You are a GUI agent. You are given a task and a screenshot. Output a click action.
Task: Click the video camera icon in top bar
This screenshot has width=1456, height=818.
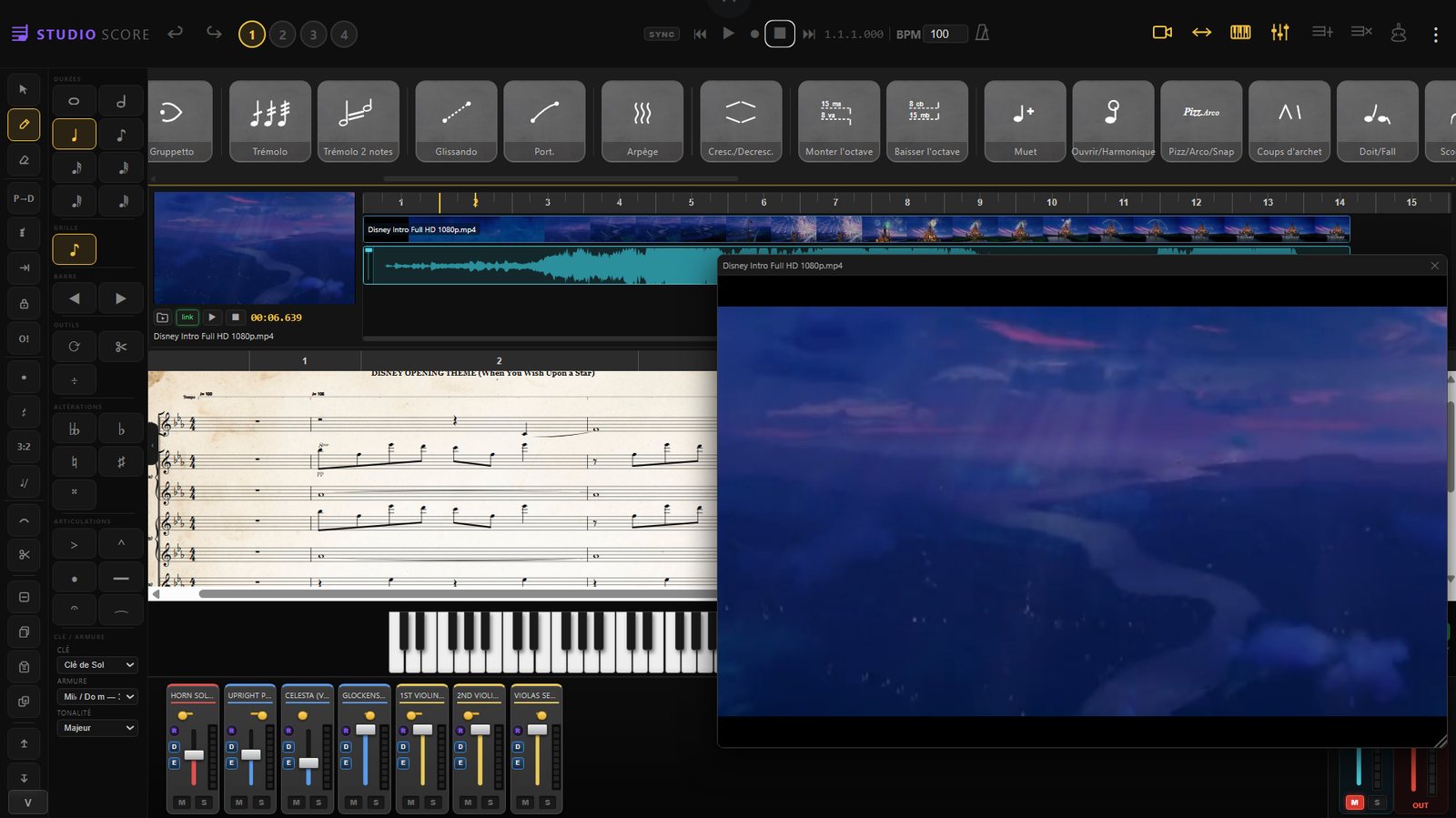[1162, 33]
